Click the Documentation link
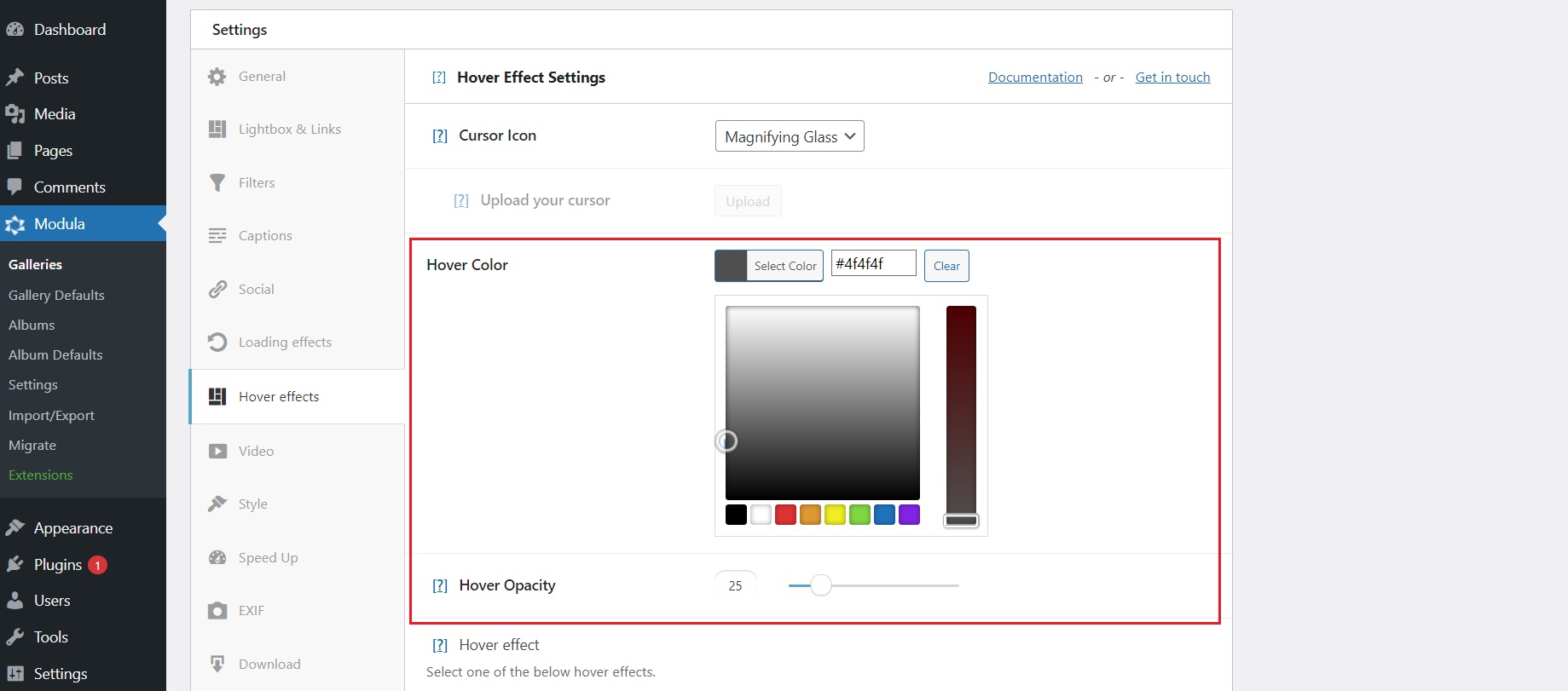Image resolution: width=1568 pixels, height=691 pixels. pyautogui.click(x=1035, y=78)
